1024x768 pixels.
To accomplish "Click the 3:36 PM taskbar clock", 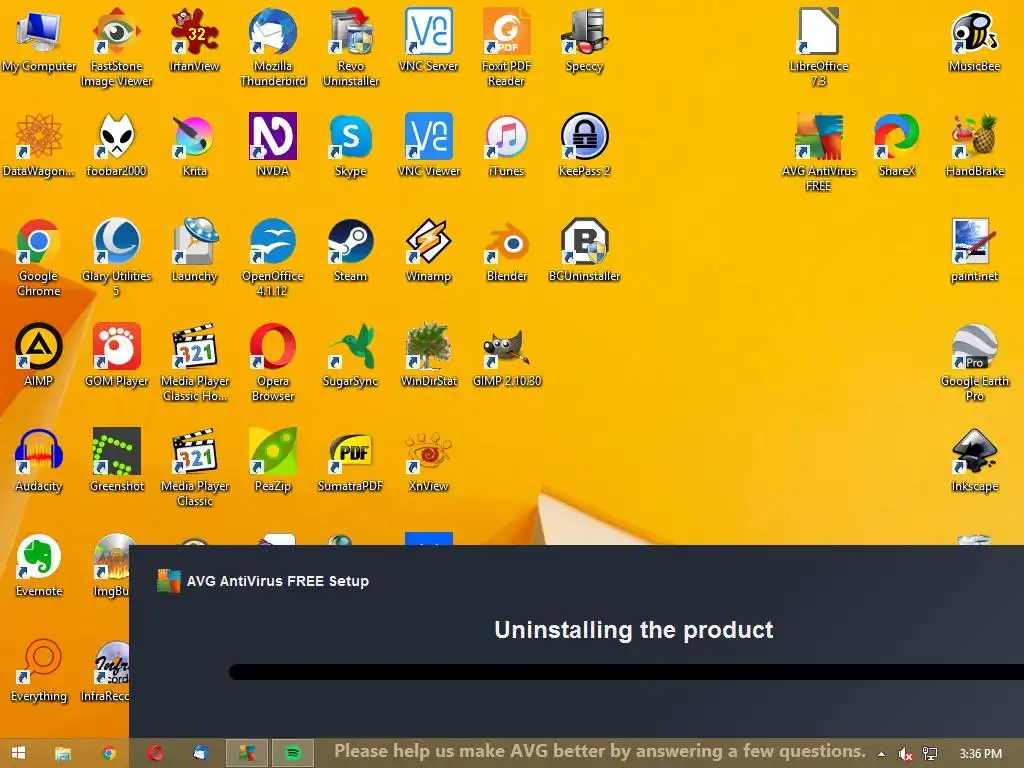I will 980,754.
